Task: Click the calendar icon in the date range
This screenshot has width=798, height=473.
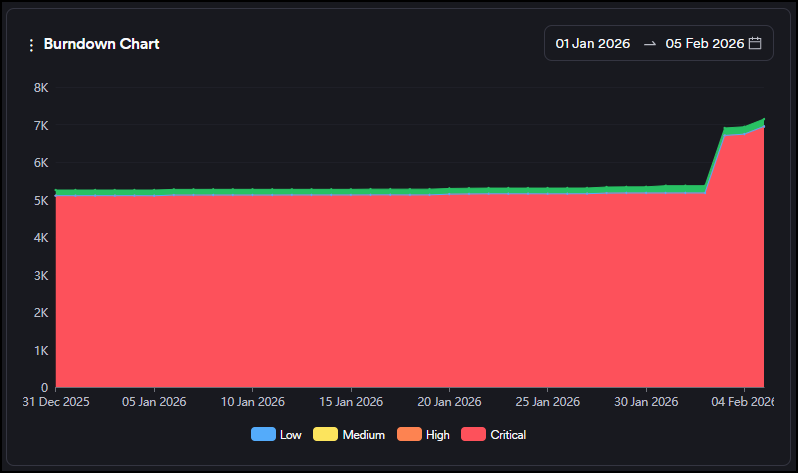Action: tap(756, 43)
